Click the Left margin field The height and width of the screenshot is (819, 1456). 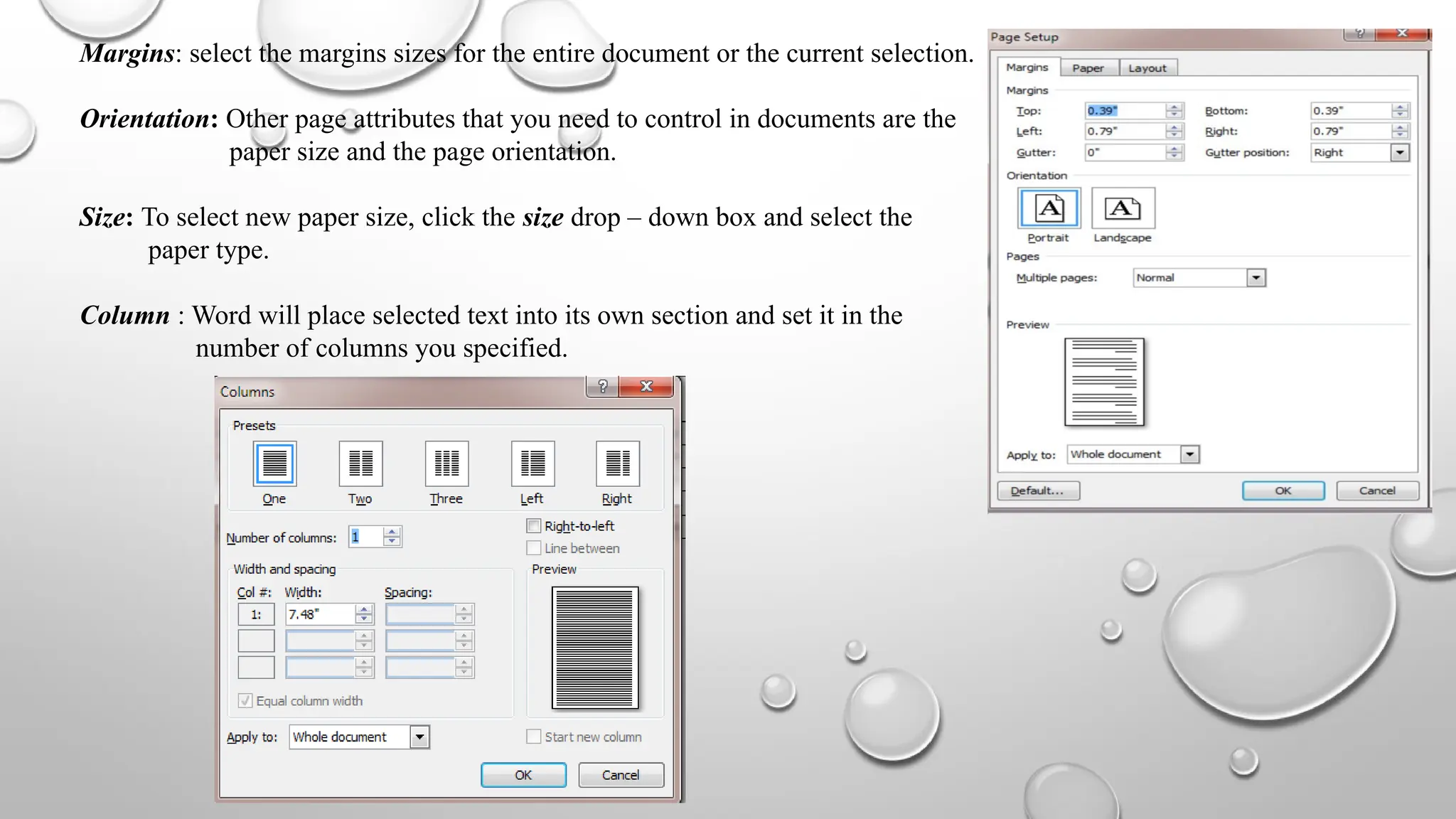coord(1125,132)
